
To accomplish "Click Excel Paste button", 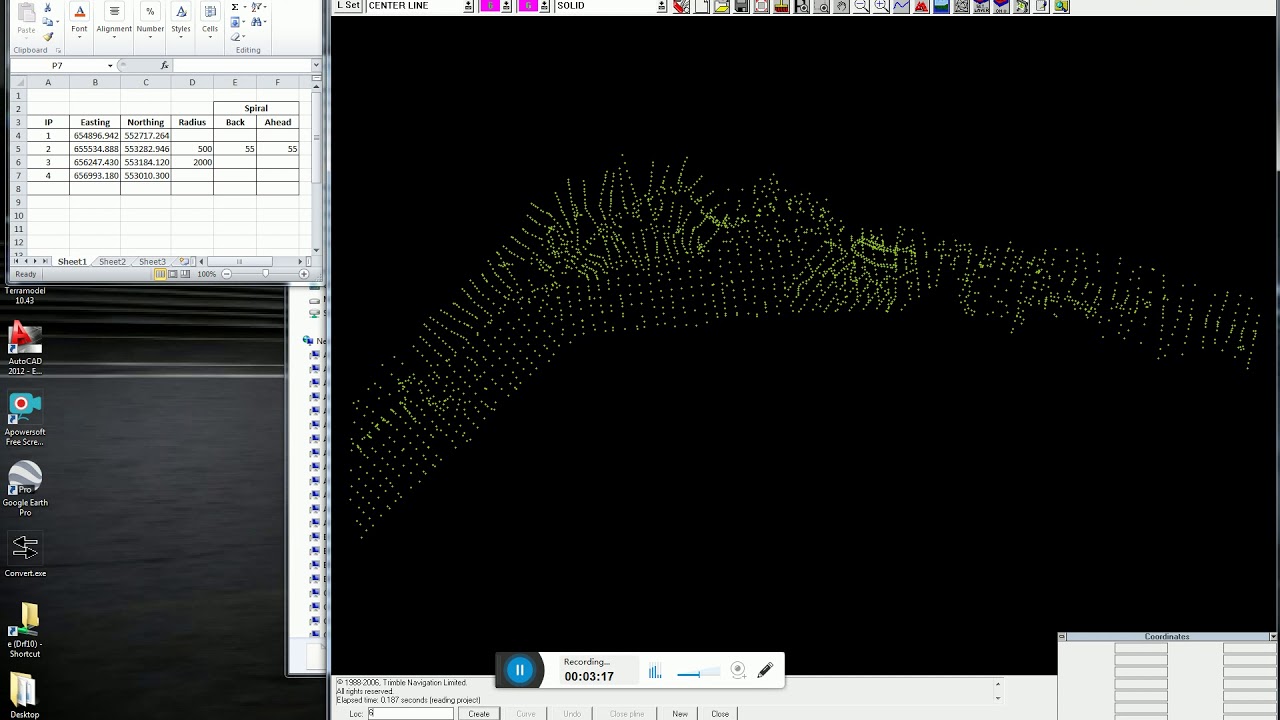I will coord(26,19).
